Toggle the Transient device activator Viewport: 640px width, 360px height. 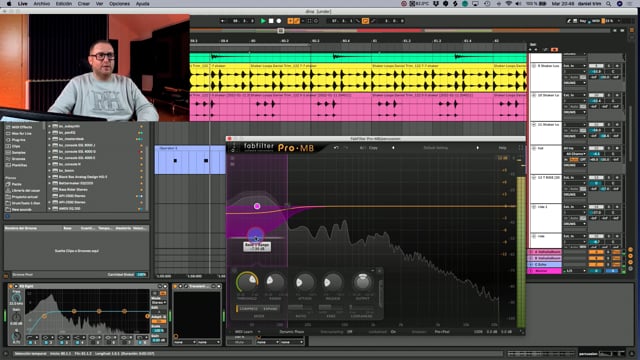[x=176, y=287]
